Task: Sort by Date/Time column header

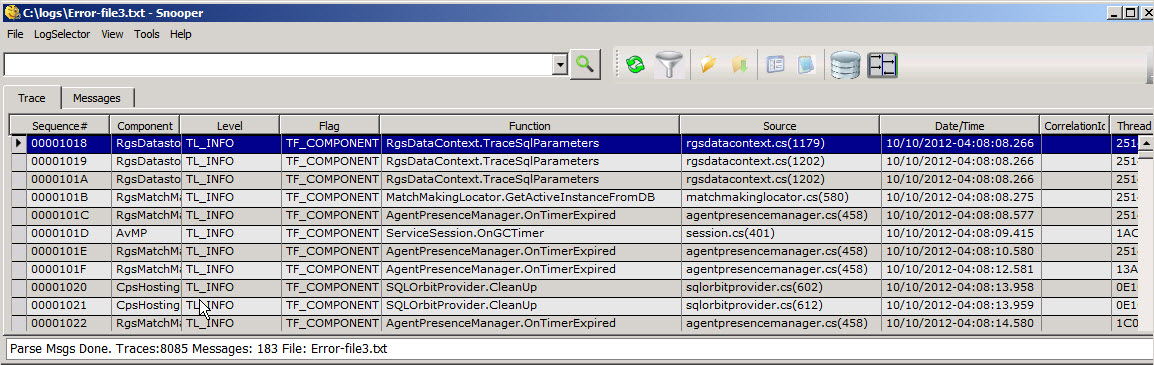Action: pos(960,126)
